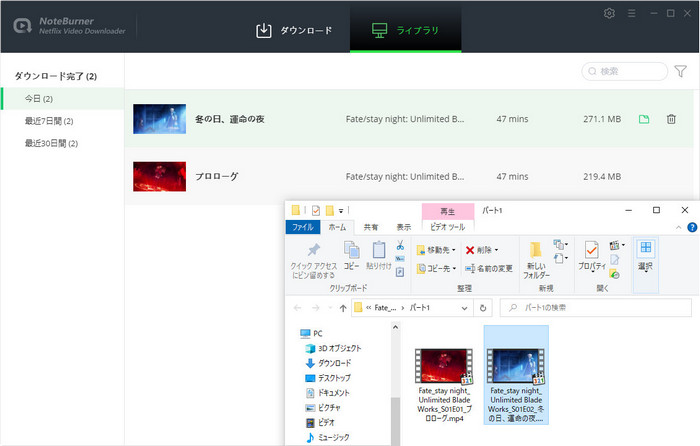Select the S01E01_プロローグ.mp4 file
This screenshot has width=700, height=446.
pyautogui.click(x=444, y=385)
